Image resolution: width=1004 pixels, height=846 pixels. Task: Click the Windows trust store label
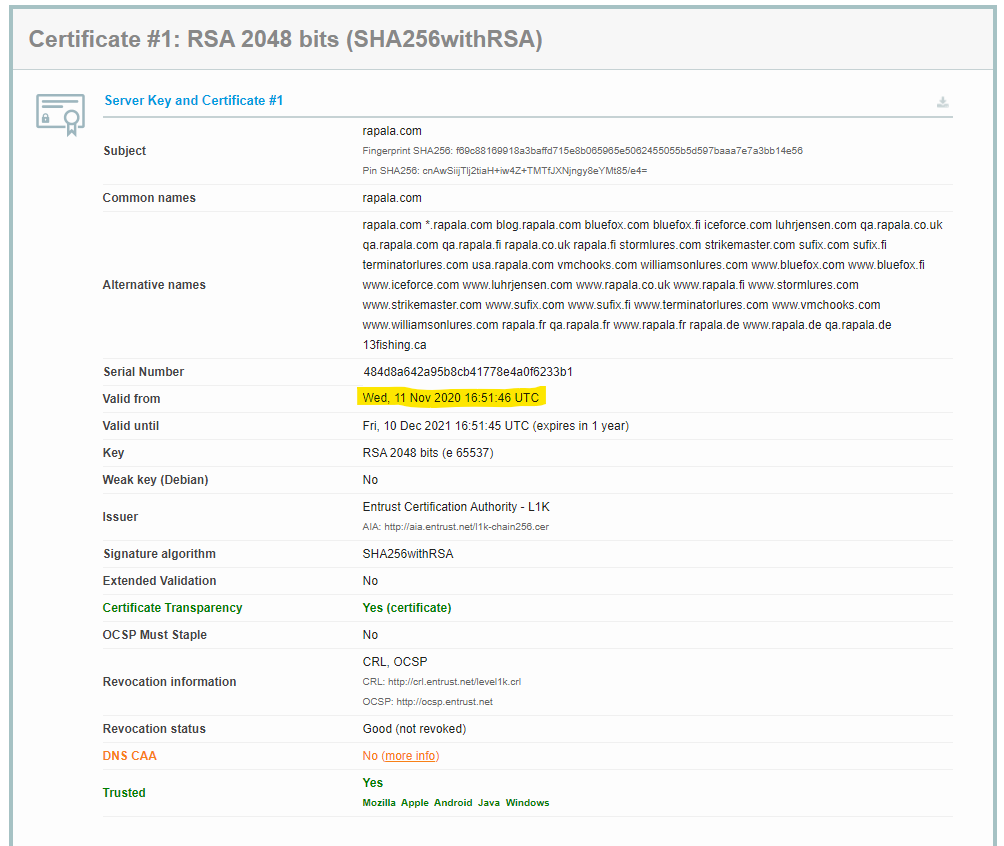tap(528, 802)
